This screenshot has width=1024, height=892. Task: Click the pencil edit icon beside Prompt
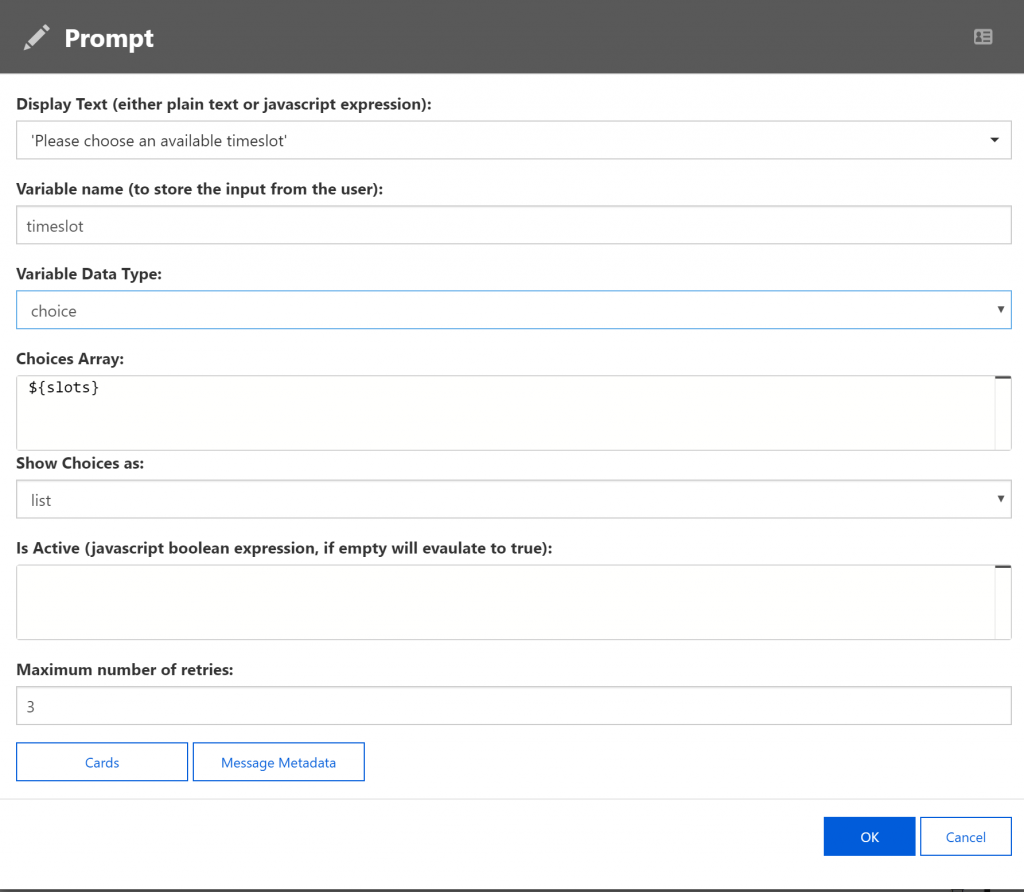[x=37, y=37]
